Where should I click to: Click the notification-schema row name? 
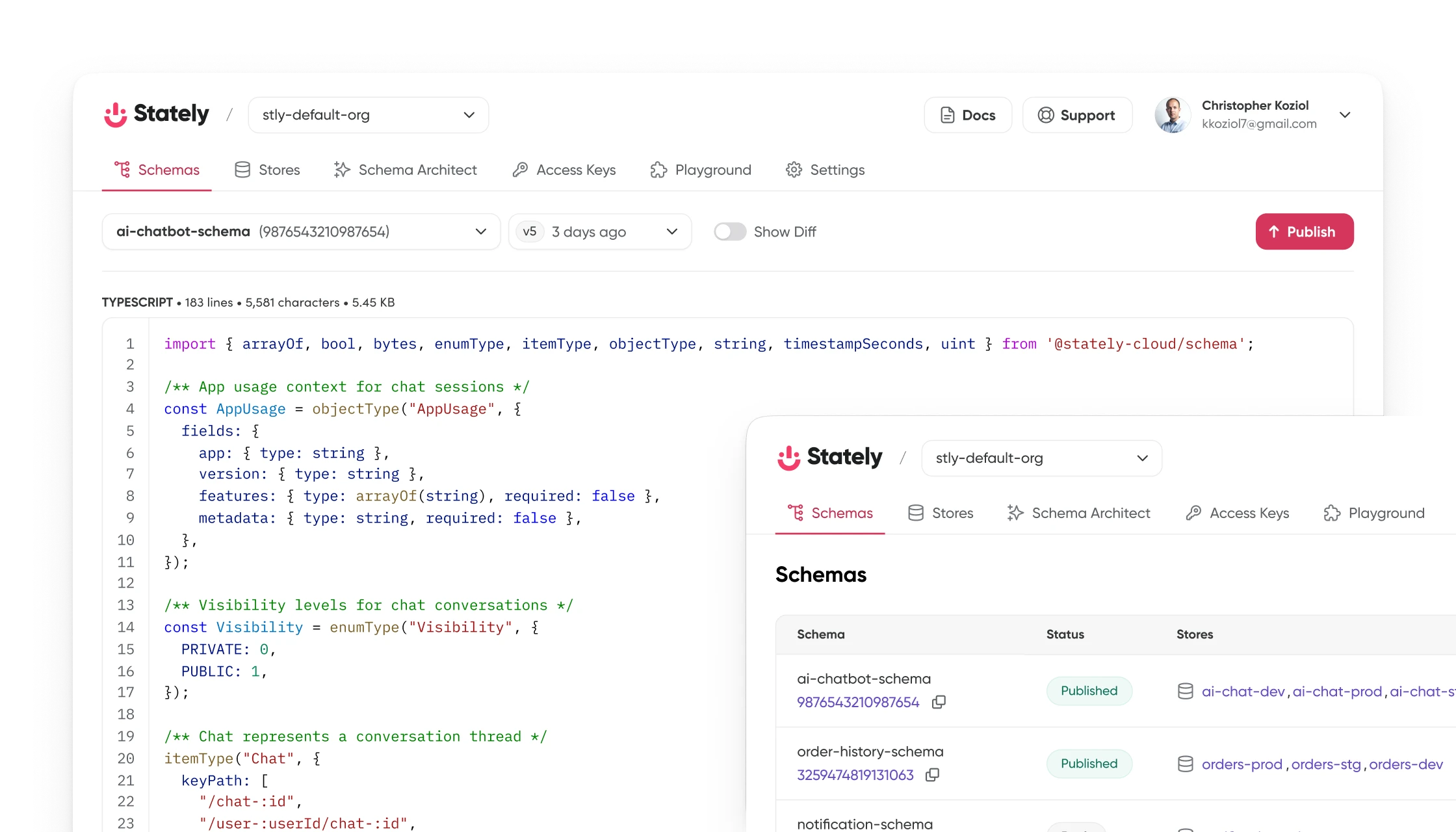[865, 824]
